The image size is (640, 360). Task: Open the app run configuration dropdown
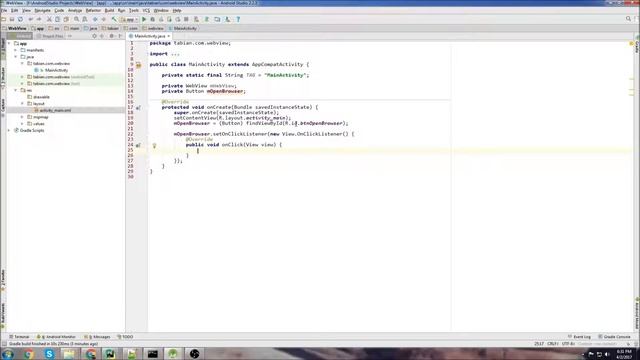click(129, 19)
